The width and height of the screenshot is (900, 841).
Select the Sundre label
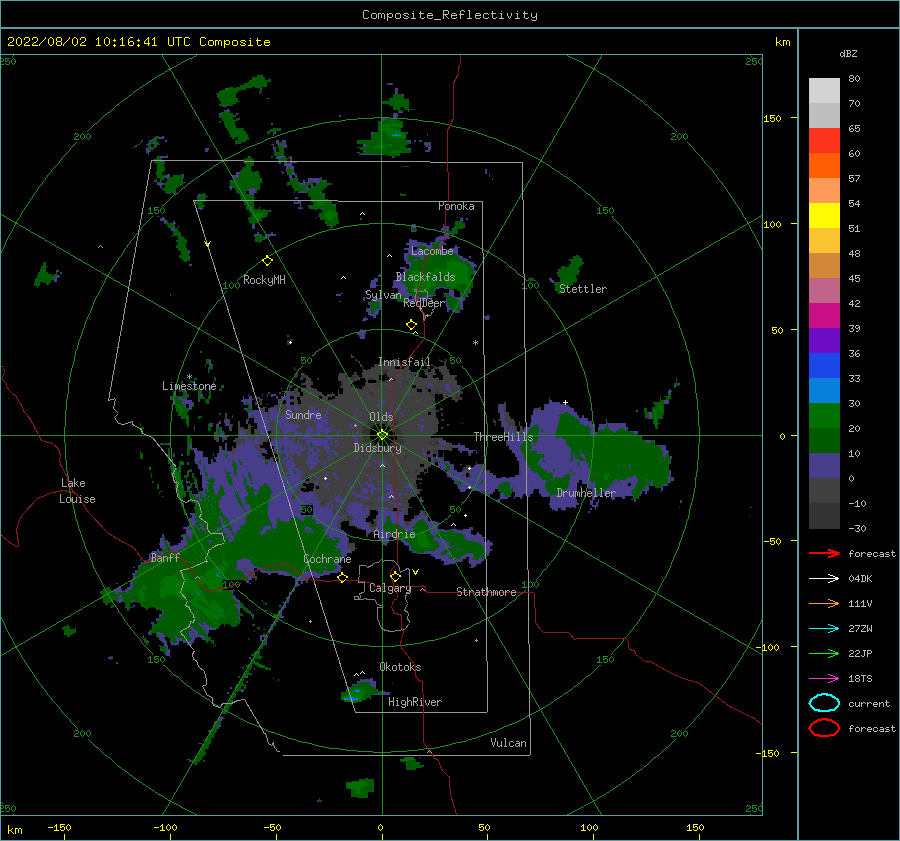(303, 414)
